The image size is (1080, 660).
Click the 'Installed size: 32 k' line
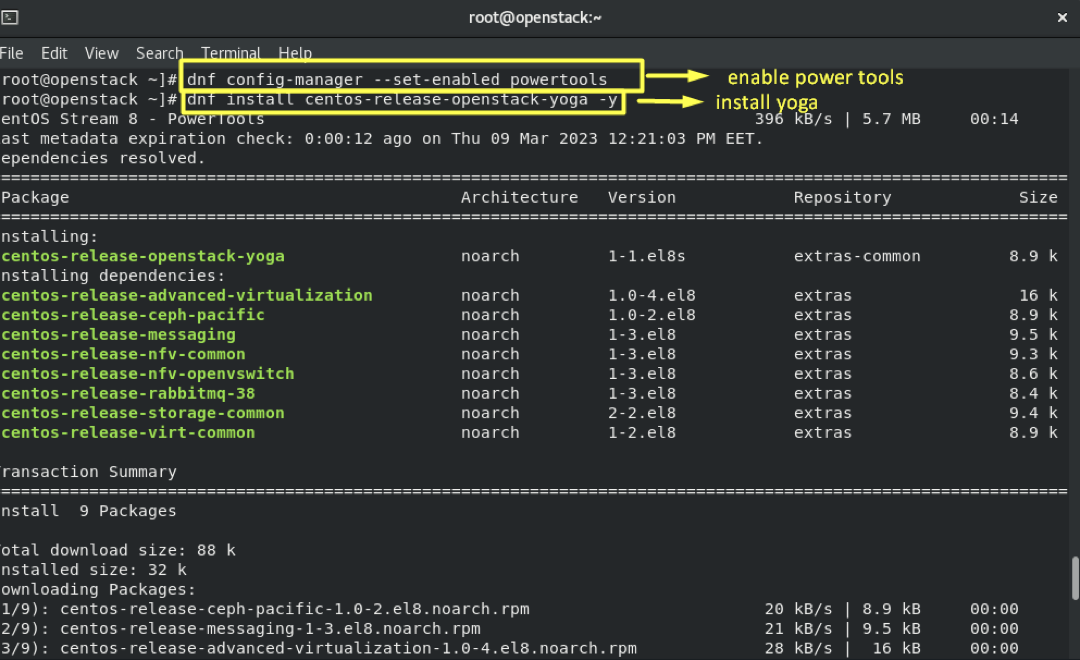click(x=94, y=570)
